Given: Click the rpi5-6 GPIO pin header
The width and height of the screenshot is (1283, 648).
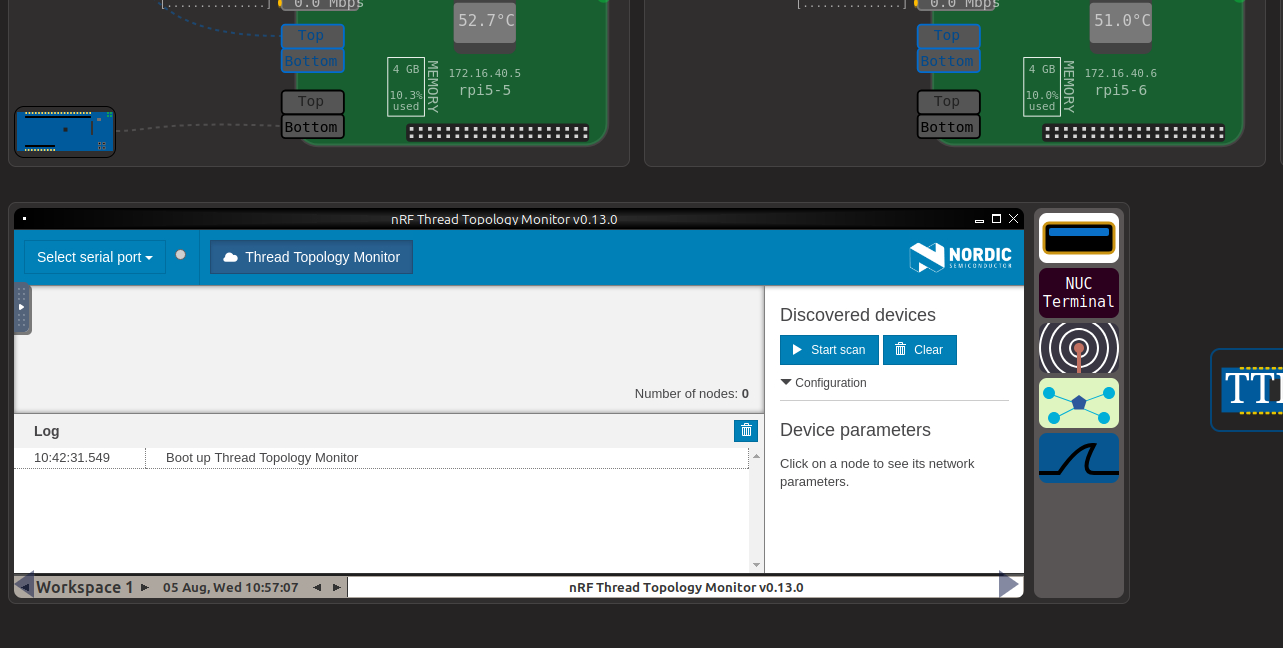Looking at the screenshot, I should (x=1134, y=132).
